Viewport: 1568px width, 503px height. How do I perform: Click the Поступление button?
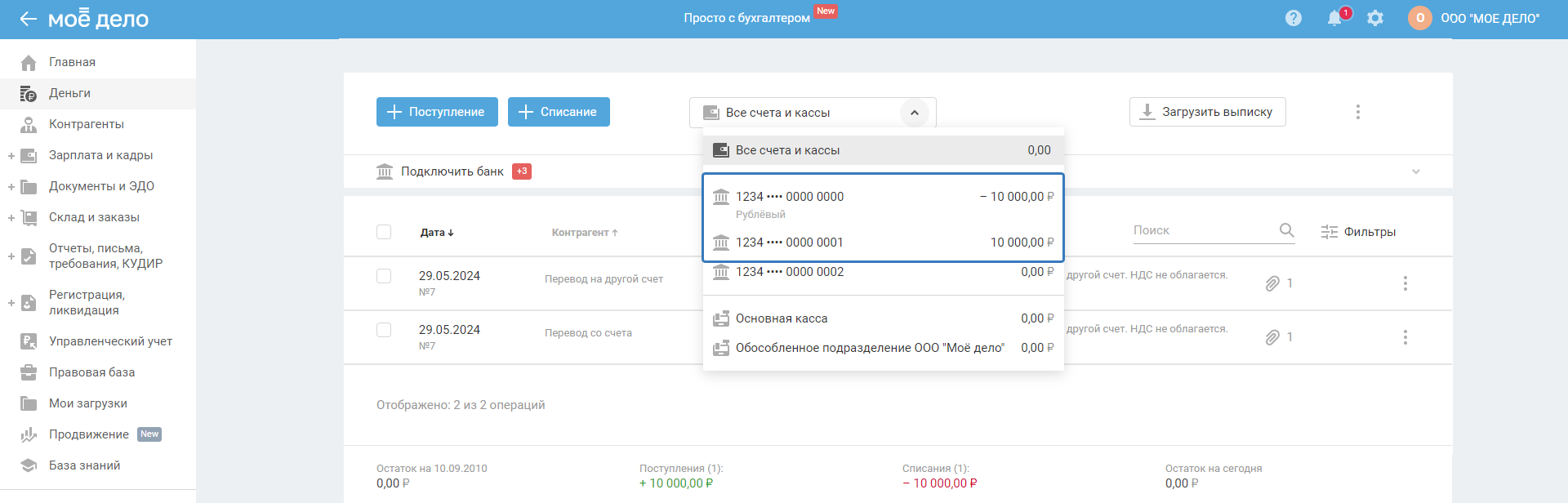[x=437, y=112]
